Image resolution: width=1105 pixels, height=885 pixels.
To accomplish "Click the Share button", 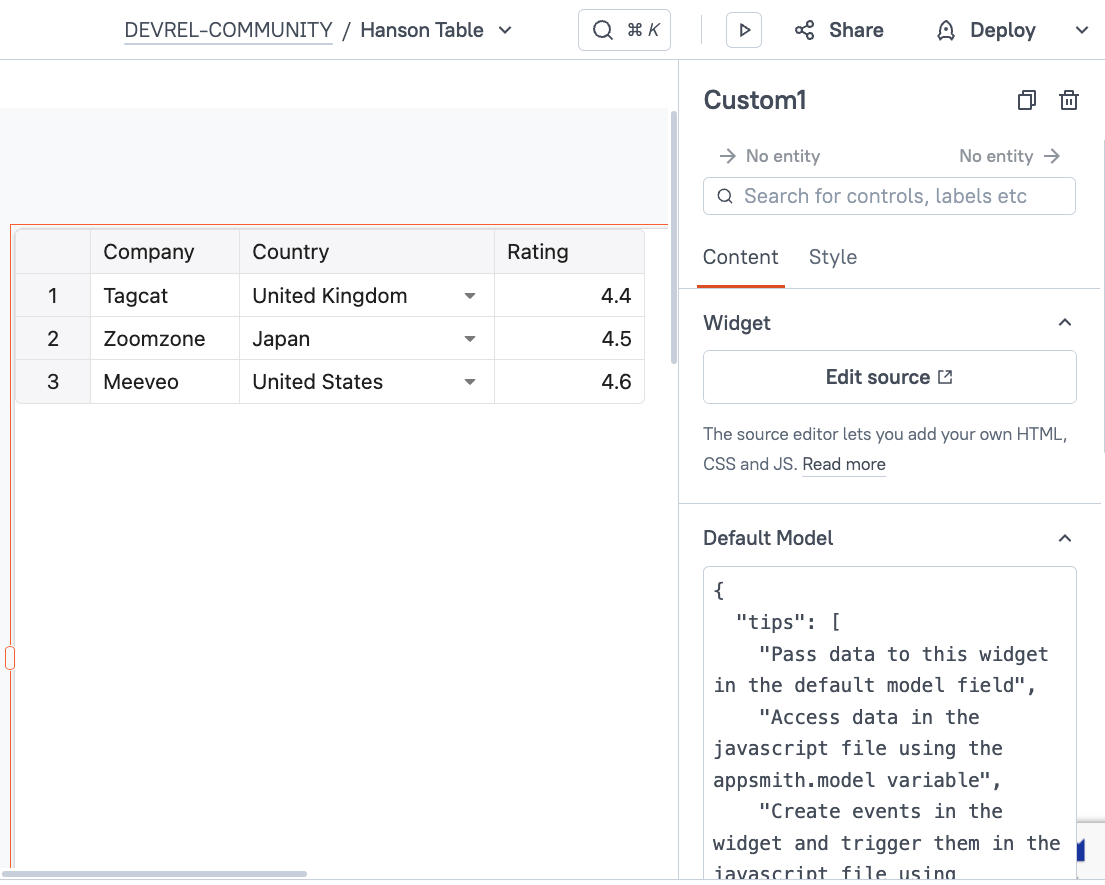I will pyautogui.click(x=839, y=30).
